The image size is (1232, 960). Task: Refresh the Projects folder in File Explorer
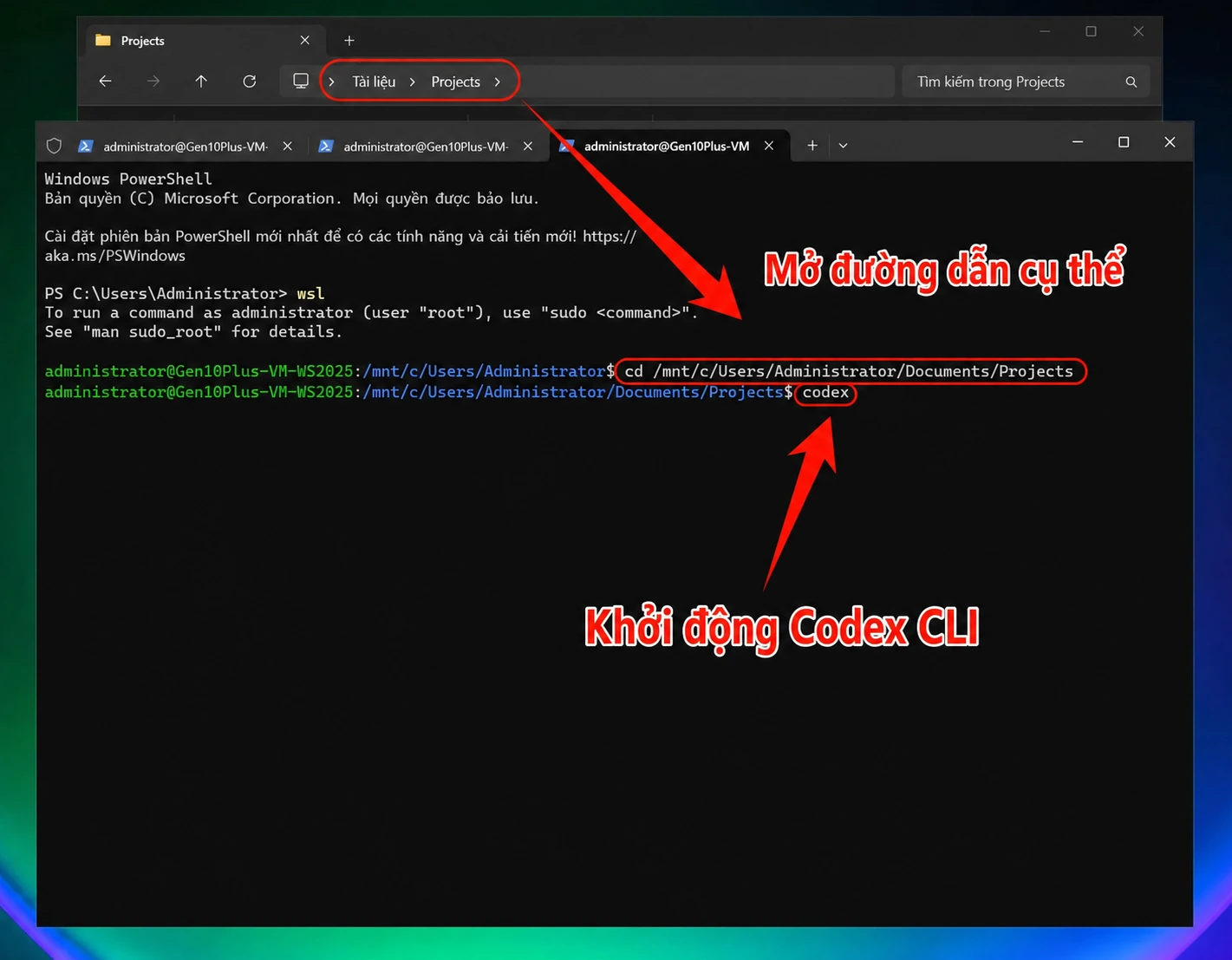pyautogui.click(x=250, y=82)
